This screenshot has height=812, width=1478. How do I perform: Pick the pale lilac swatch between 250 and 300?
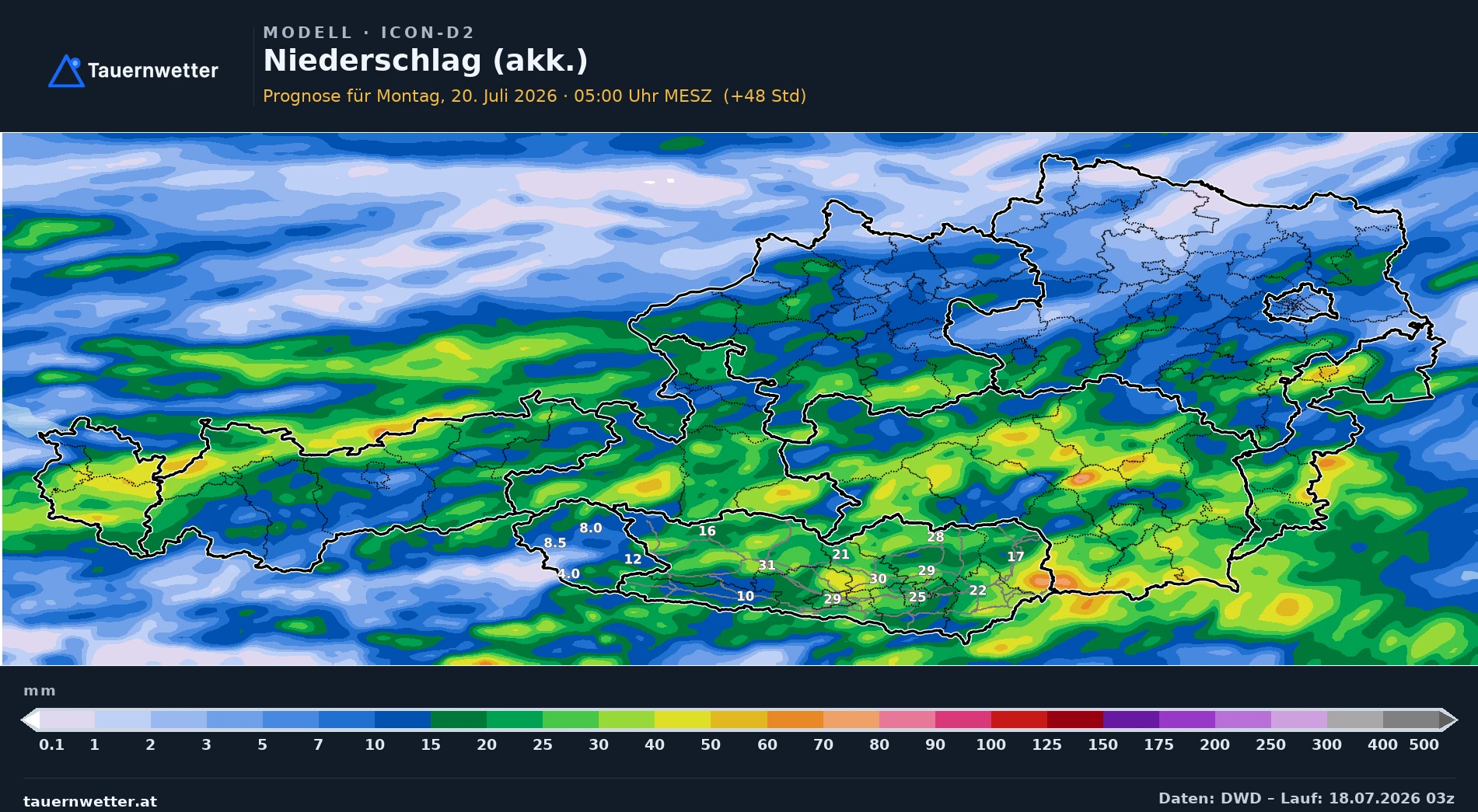[1299, 720]
